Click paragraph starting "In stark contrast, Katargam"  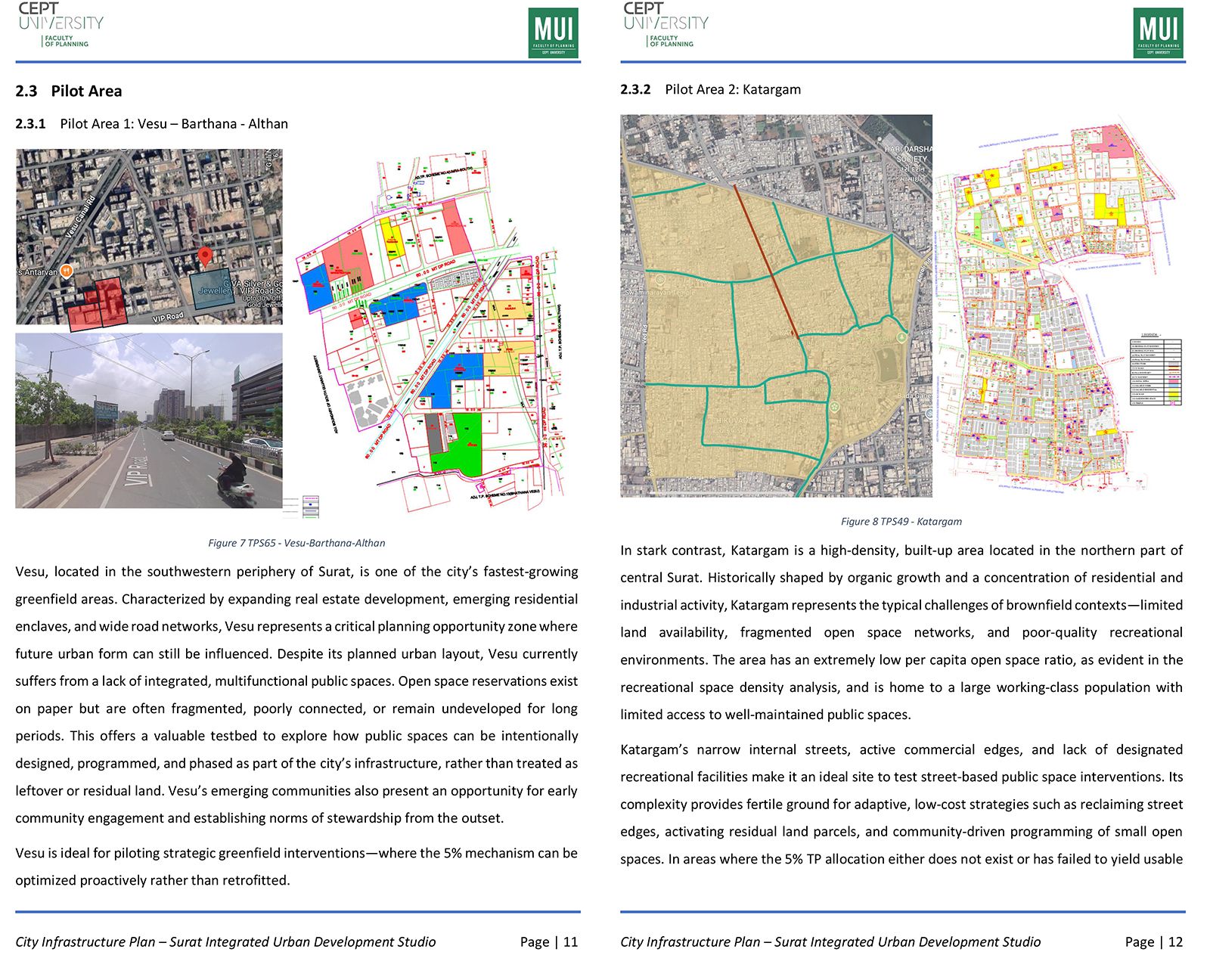[x=901, y=632]
